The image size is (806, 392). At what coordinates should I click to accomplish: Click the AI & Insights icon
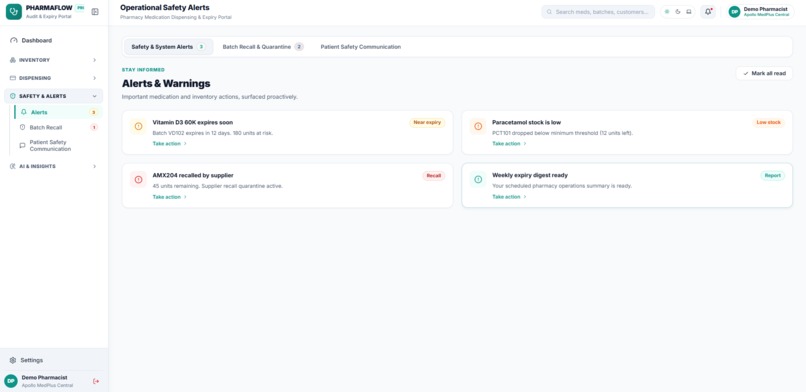(x=13, y=166)
